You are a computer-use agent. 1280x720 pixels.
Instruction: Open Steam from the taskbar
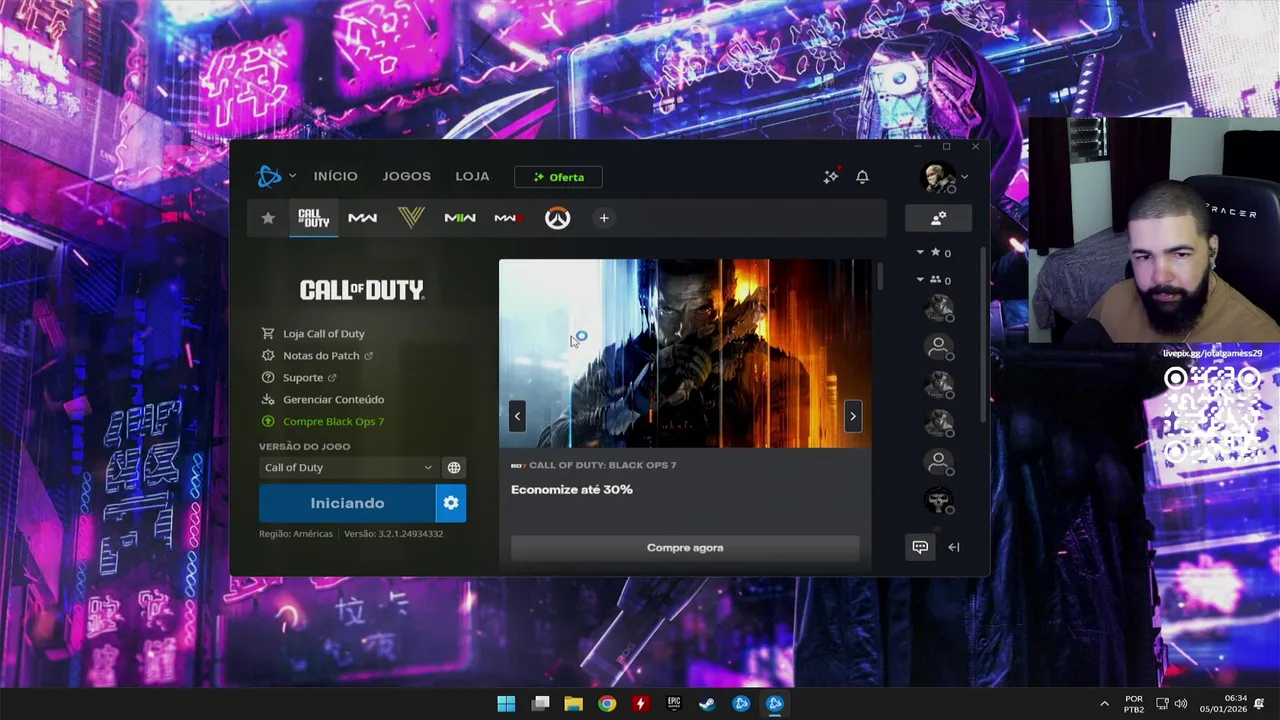point(707,703)
